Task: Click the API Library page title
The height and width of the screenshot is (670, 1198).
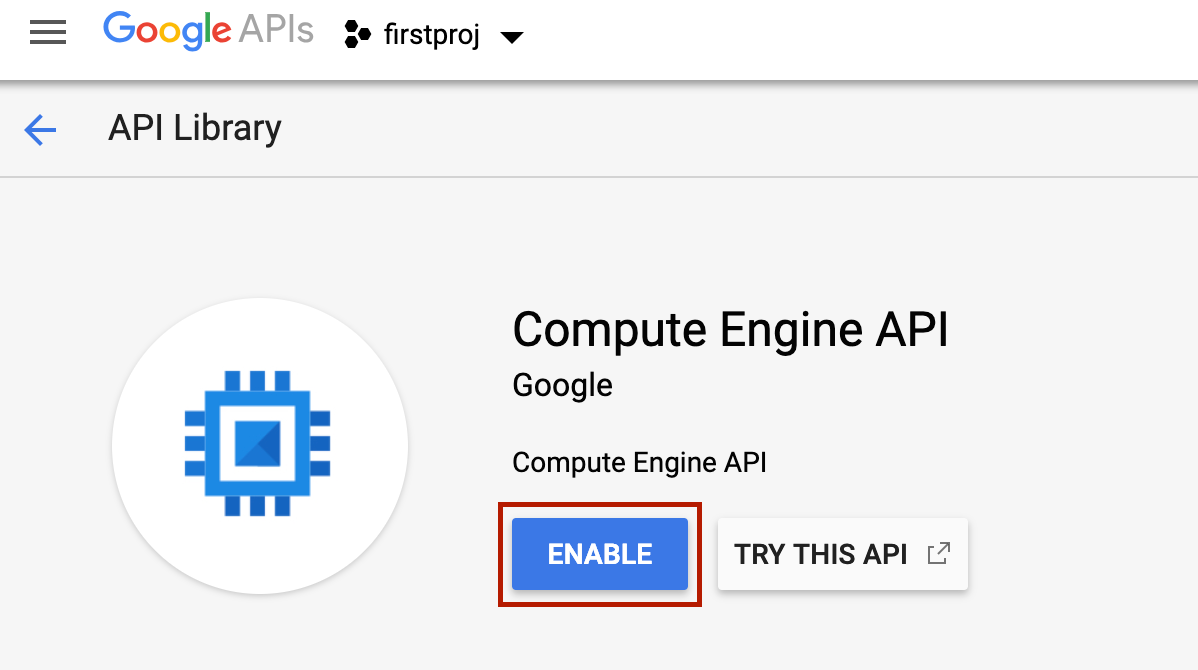Action: [x=195, y=128]
